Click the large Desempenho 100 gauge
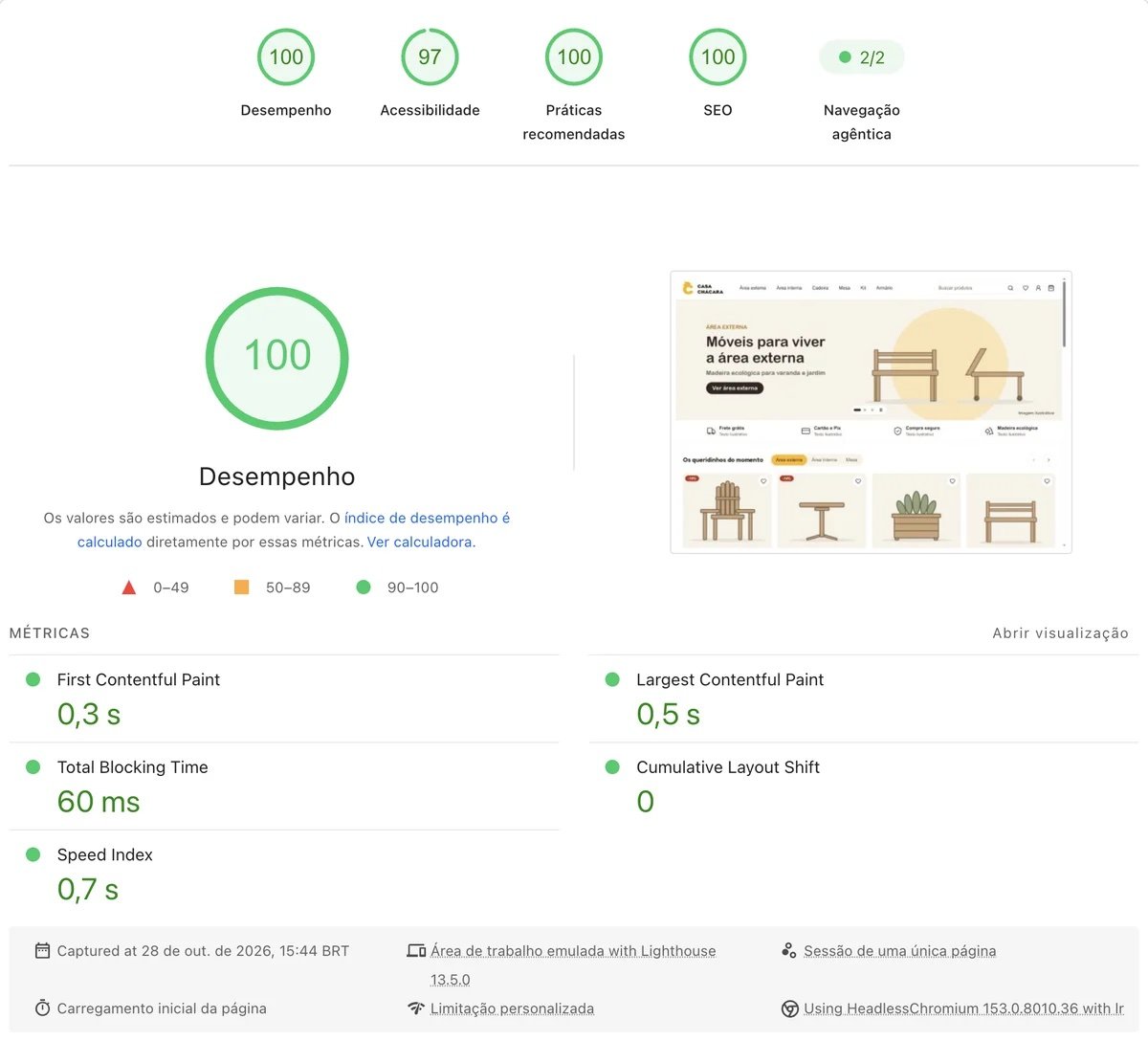The width and height of the screenshot is (1148, 1041). [x=277, y=358]
